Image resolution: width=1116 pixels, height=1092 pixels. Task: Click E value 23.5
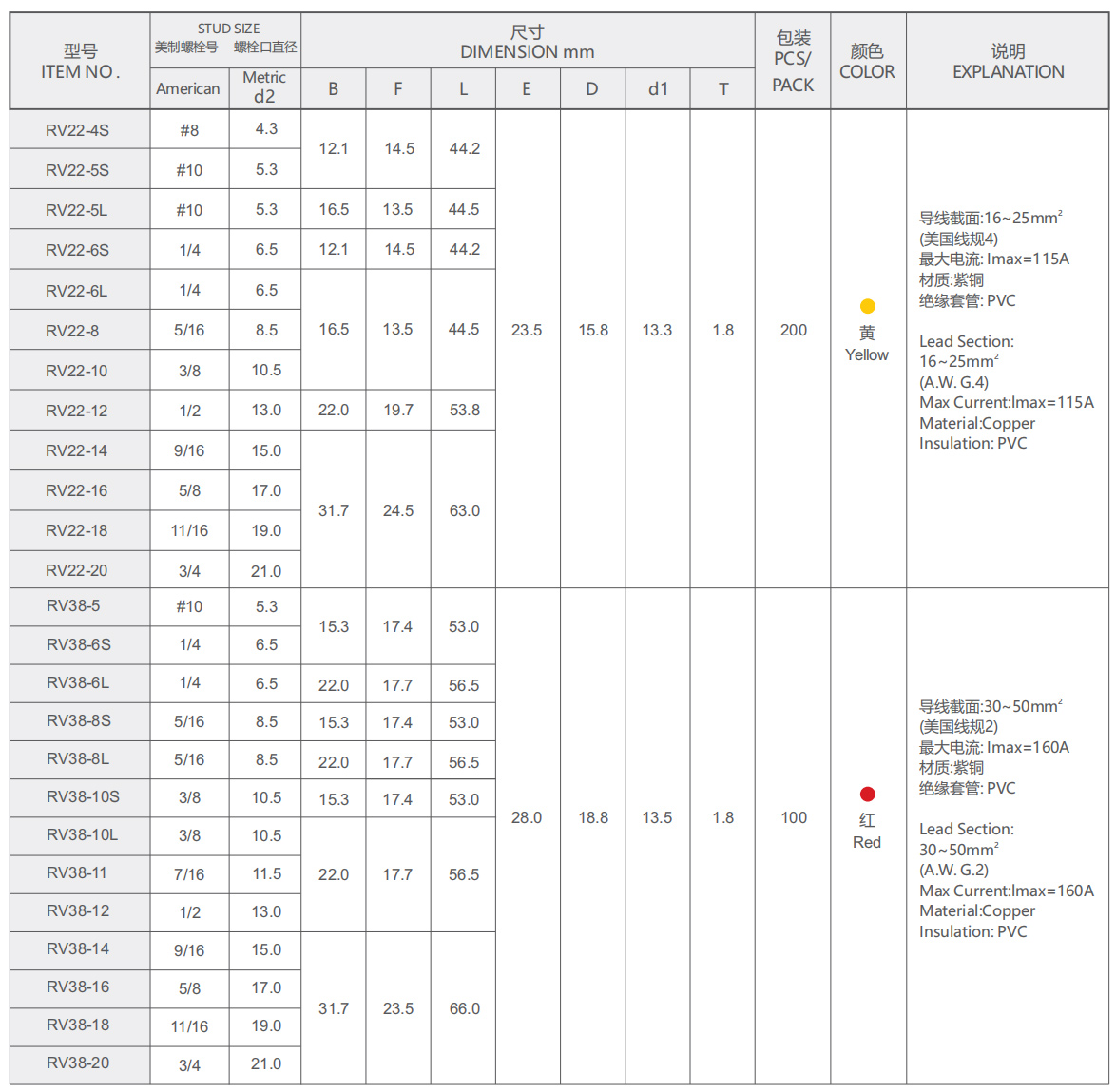pos(527,330)
